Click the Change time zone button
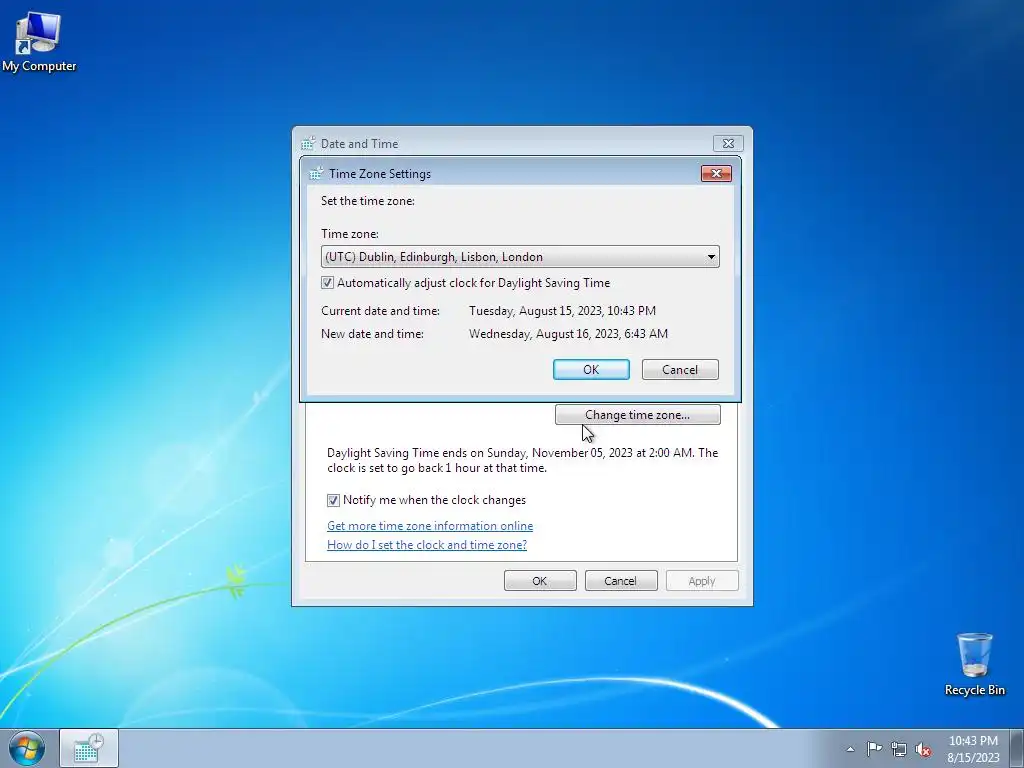Viewport: 1024px width, 768px height. [637, 415]
